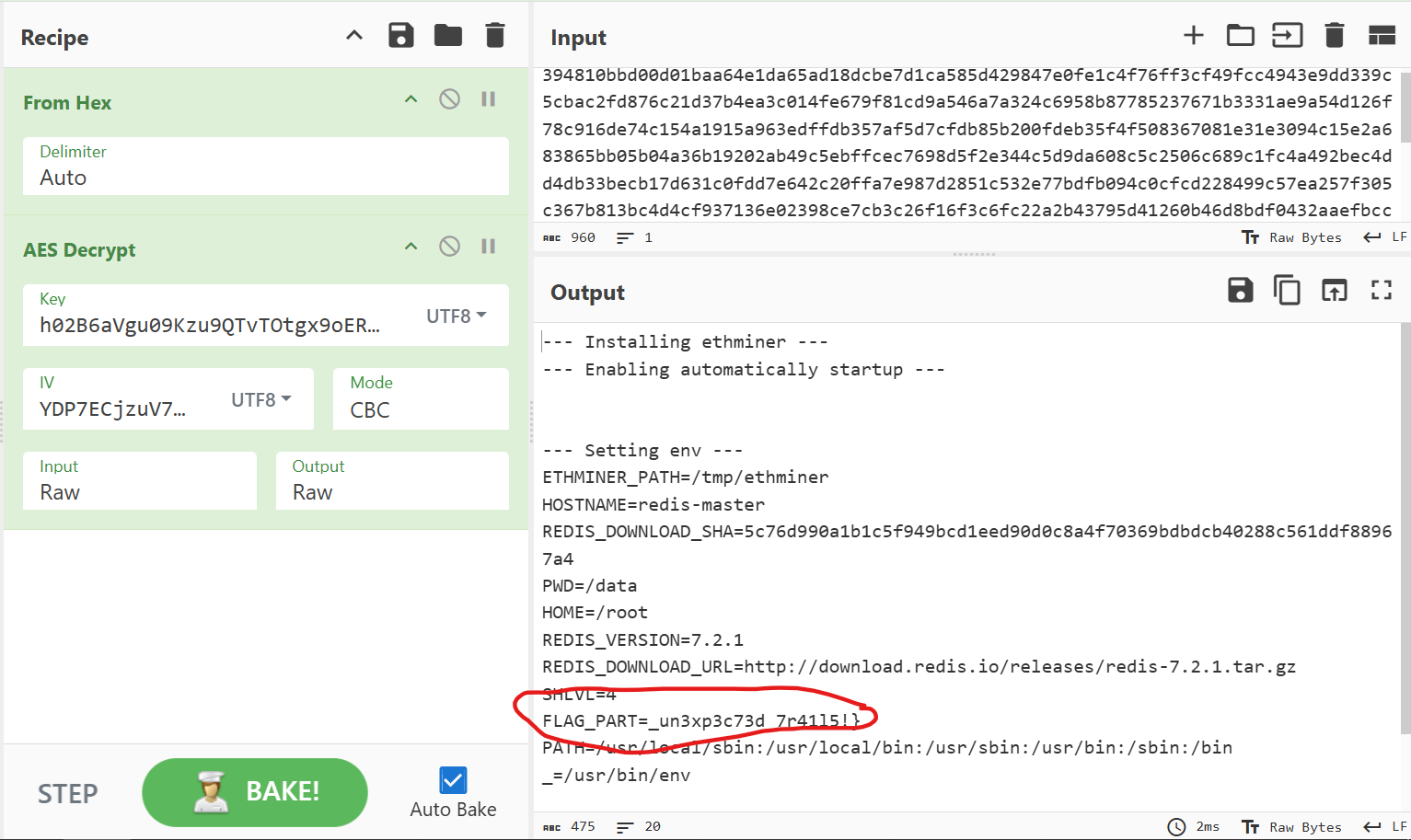Save the current recipe

[401, 36]
